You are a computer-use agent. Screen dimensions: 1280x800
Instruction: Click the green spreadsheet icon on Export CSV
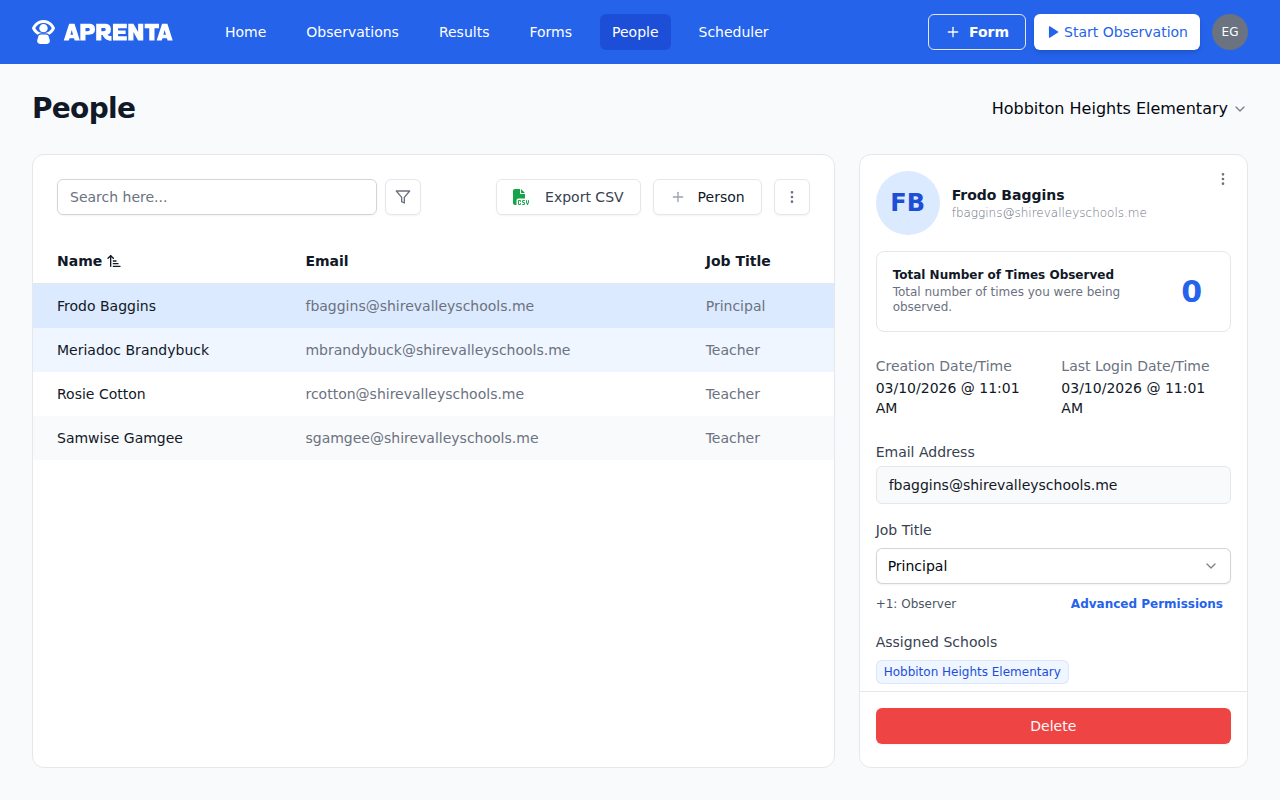point(521,197)
